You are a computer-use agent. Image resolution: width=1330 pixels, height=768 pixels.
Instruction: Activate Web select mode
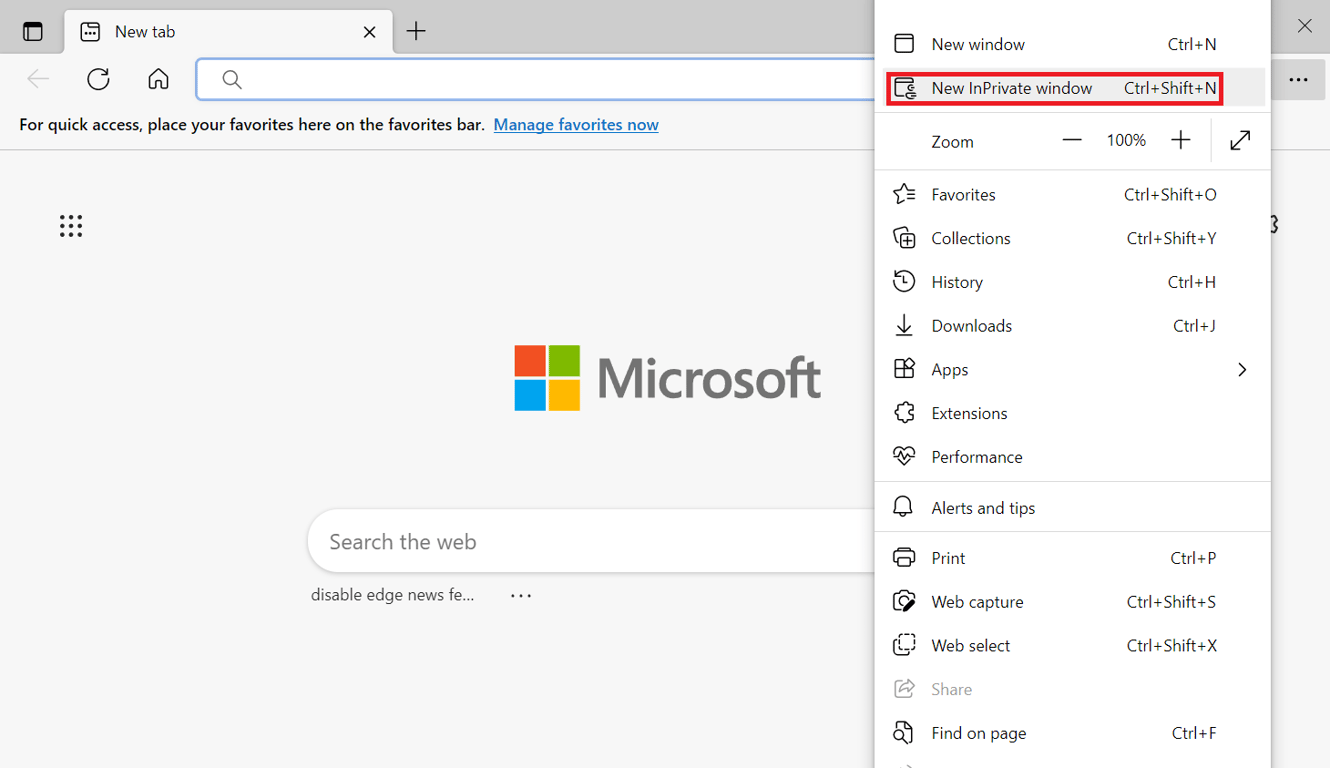[970, 645]
